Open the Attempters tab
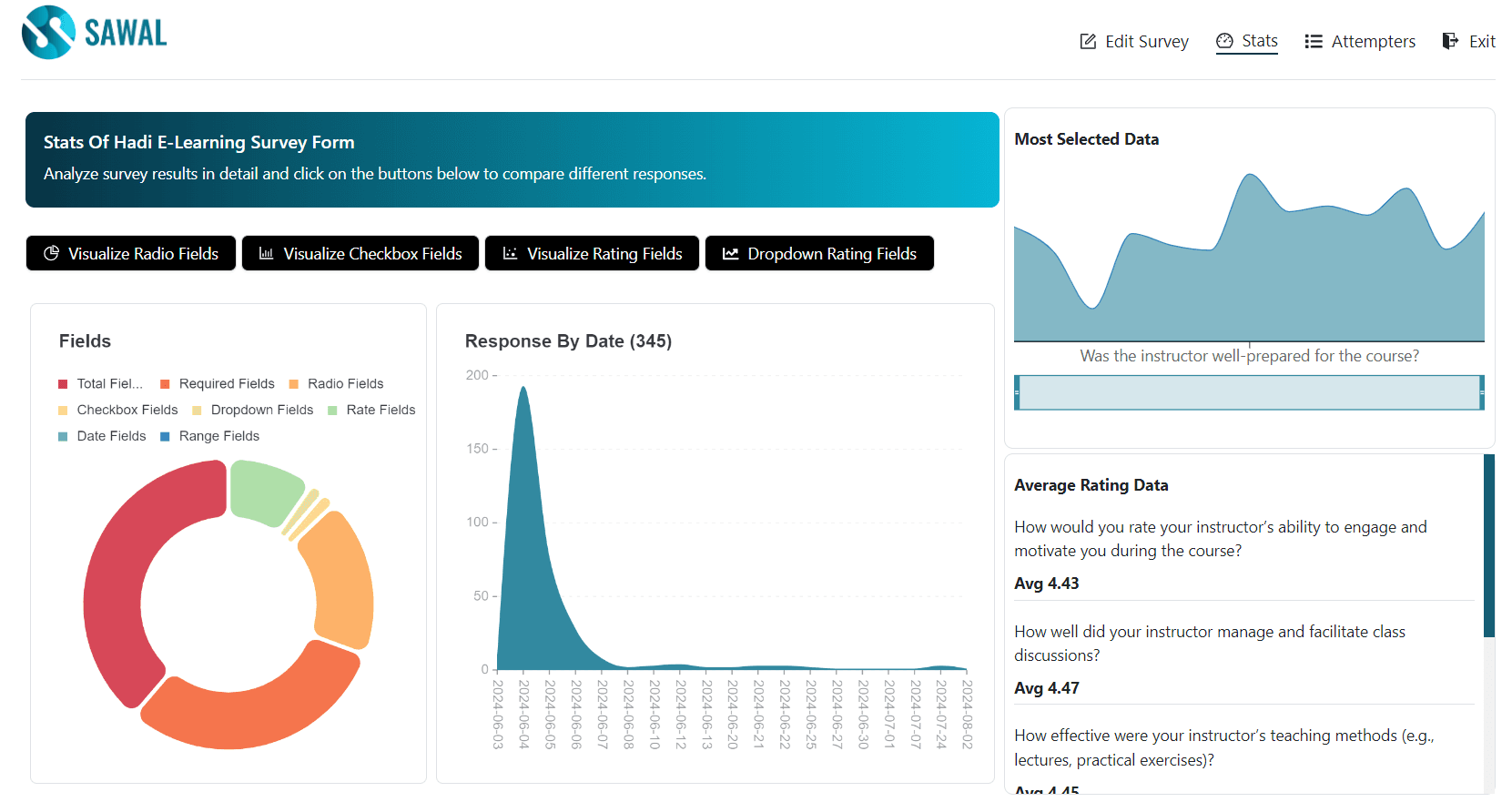The image size is (1512, 802). [1360, 41]
